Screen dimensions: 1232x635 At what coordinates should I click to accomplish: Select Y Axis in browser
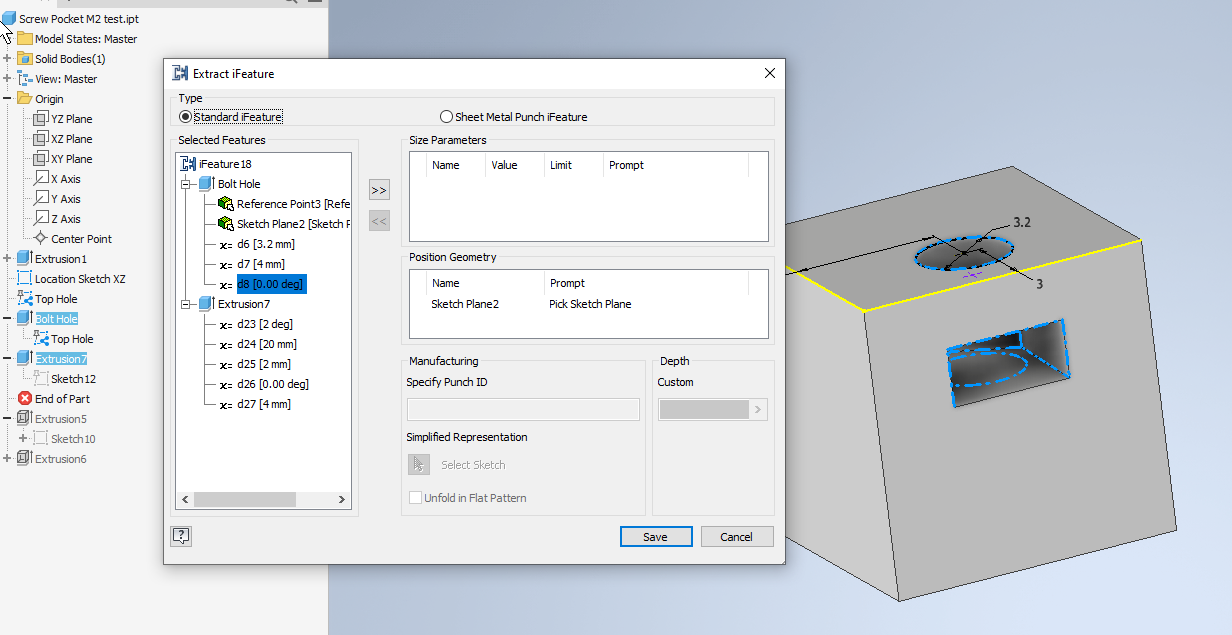[x=66, y=199]
